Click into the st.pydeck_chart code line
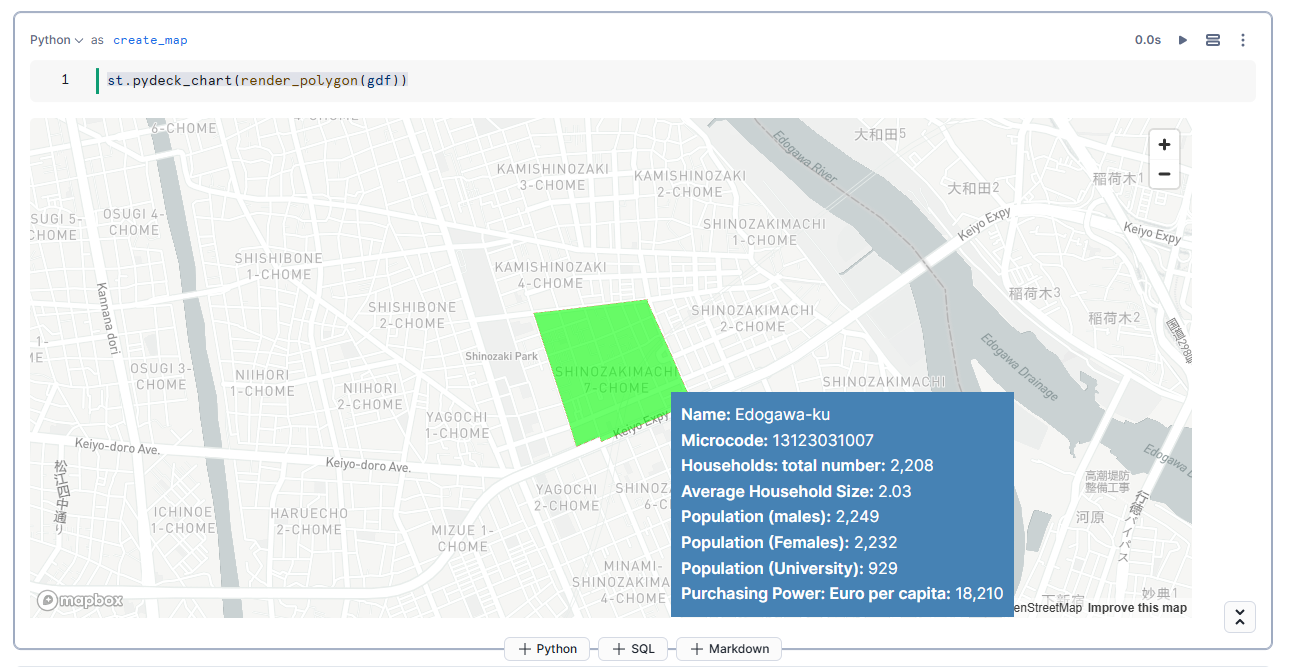 [x=257, y=80]
